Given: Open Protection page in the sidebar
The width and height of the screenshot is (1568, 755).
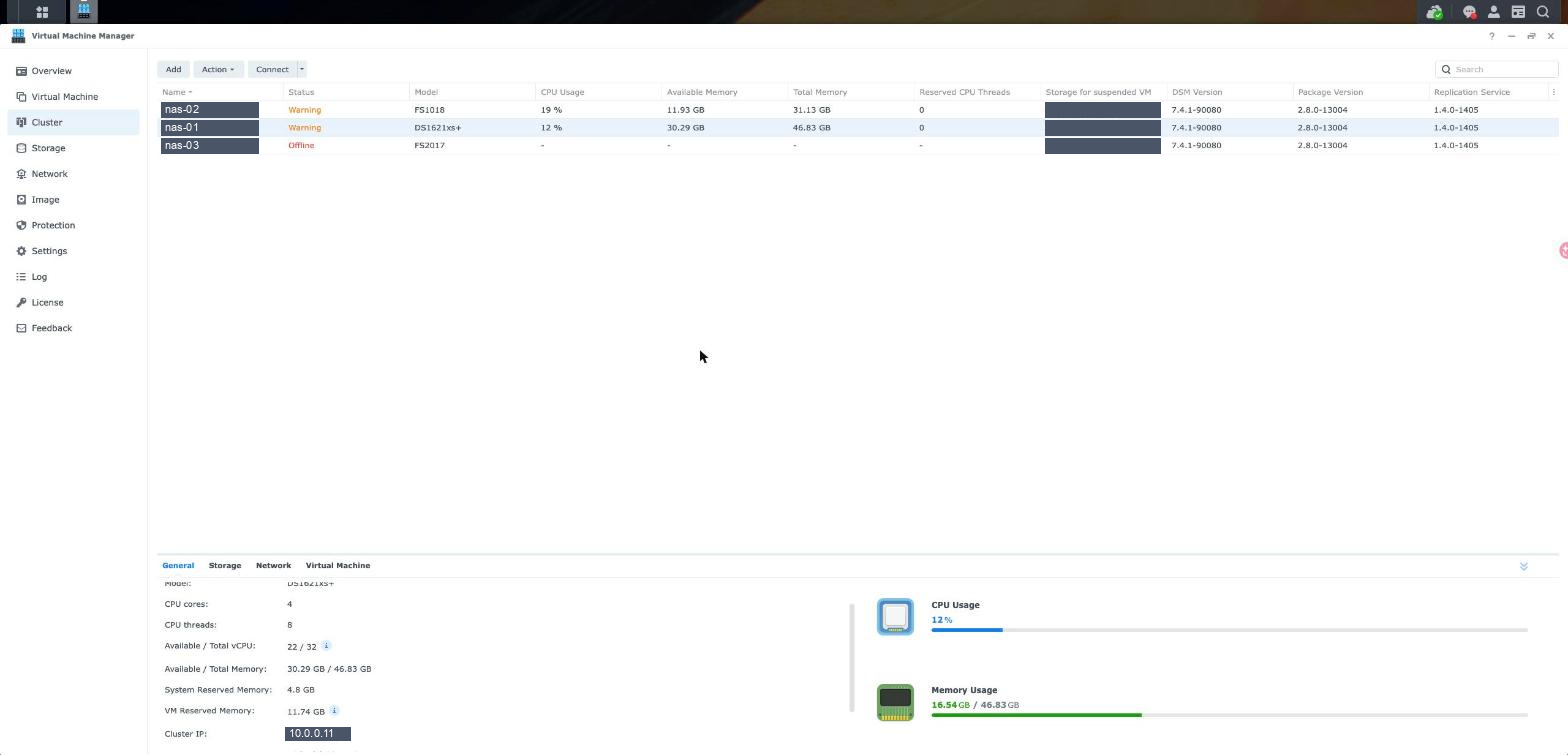Looking at the screenshot, I should [x=73, y=225].
